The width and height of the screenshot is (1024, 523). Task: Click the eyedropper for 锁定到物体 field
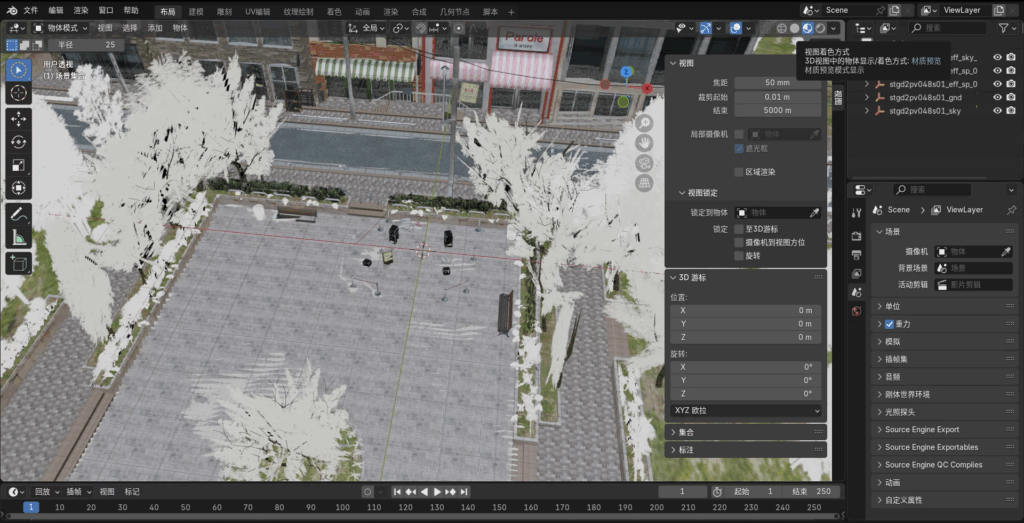point(814,213)
